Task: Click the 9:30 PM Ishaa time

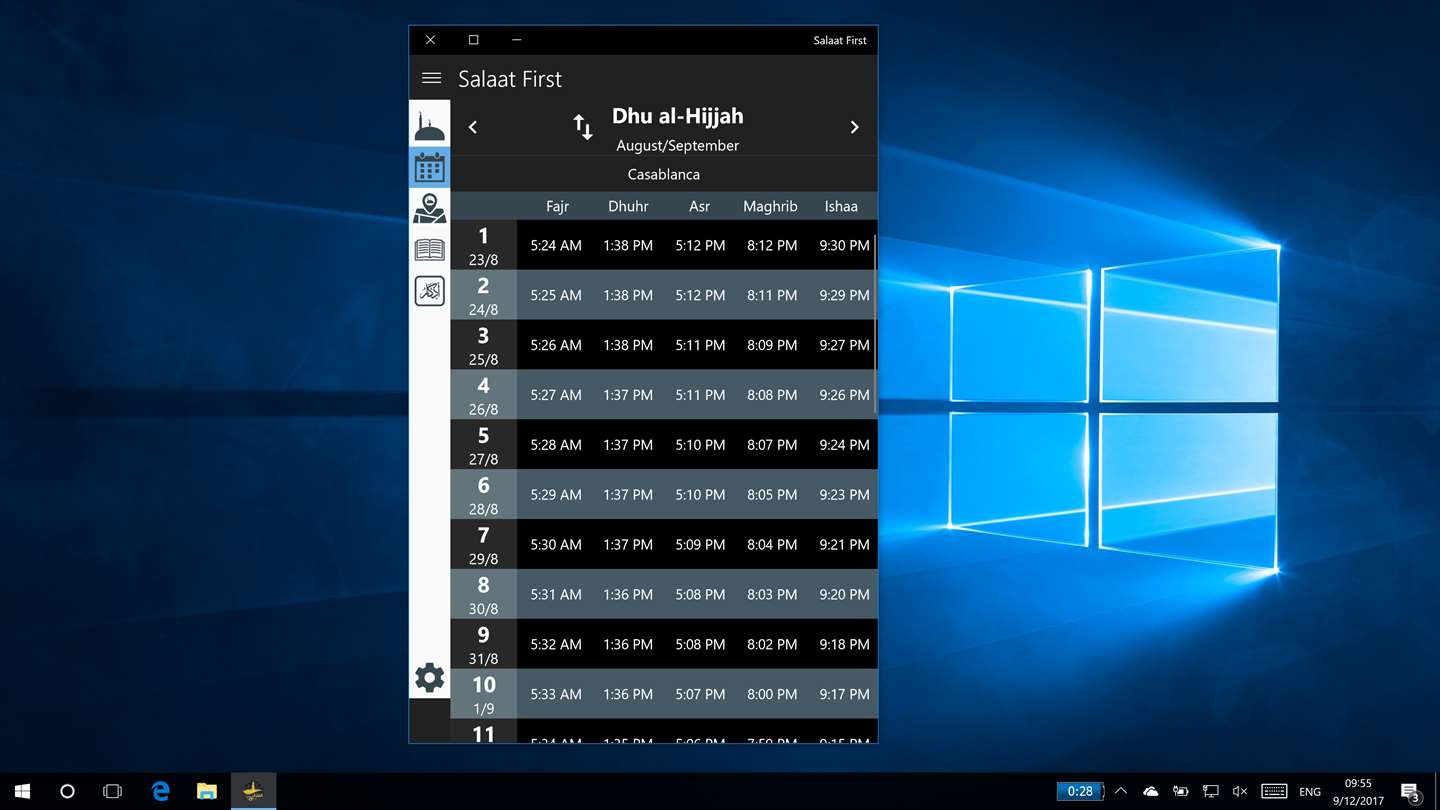Action: point(844,245)
